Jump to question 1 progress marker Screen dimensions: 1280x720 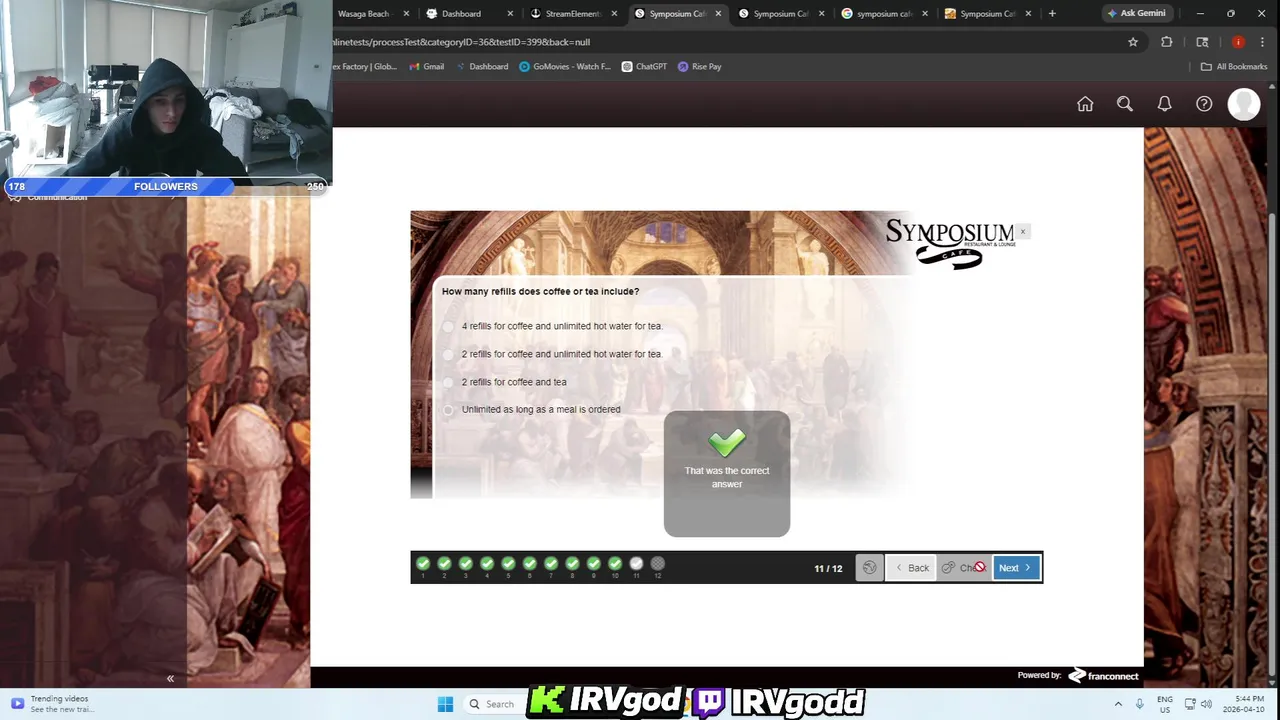point(423,564)
